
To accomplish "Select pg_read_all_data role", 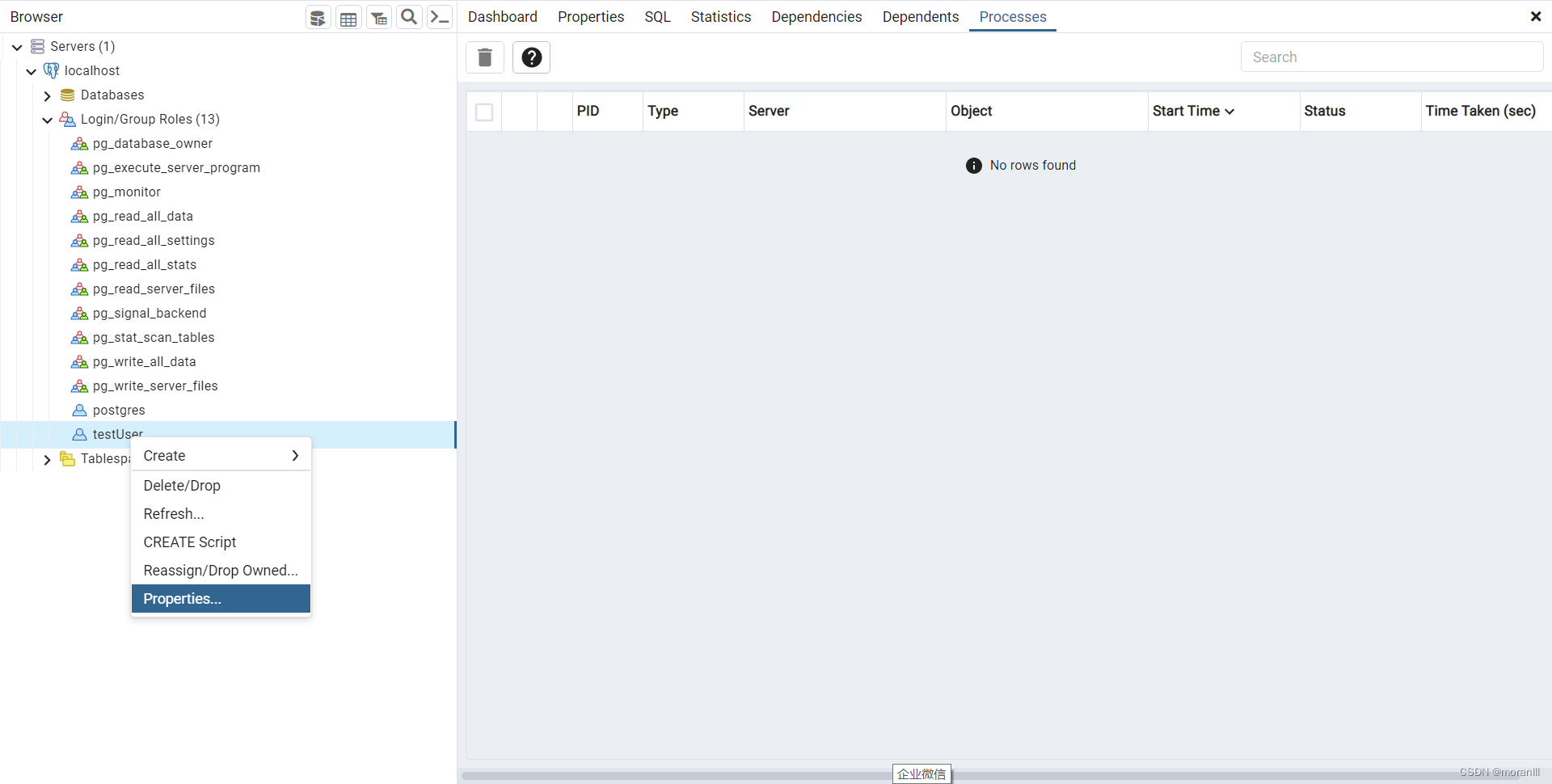I will pyautogui.click(x=143, y=216).
